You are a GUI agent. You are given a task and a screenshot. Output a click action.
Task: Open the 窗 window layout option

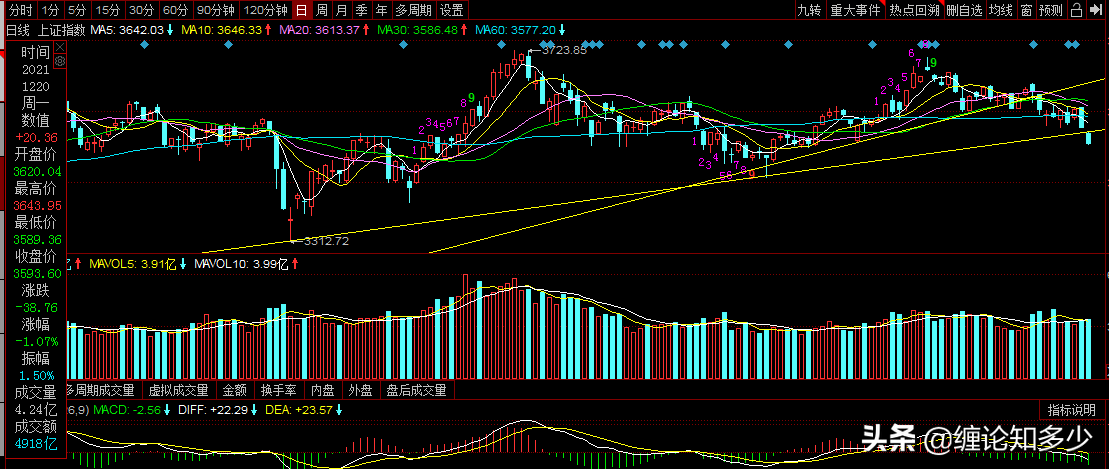[1026, 10]
